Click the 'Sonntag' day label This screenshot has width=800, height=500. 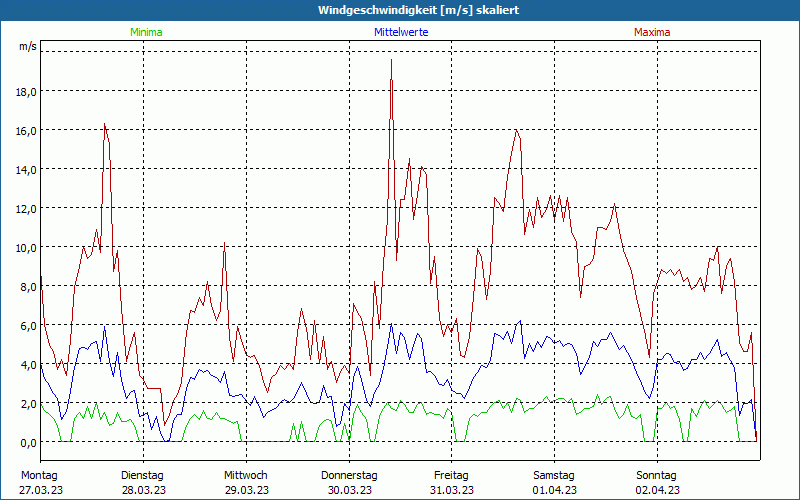tap(657, 475)
